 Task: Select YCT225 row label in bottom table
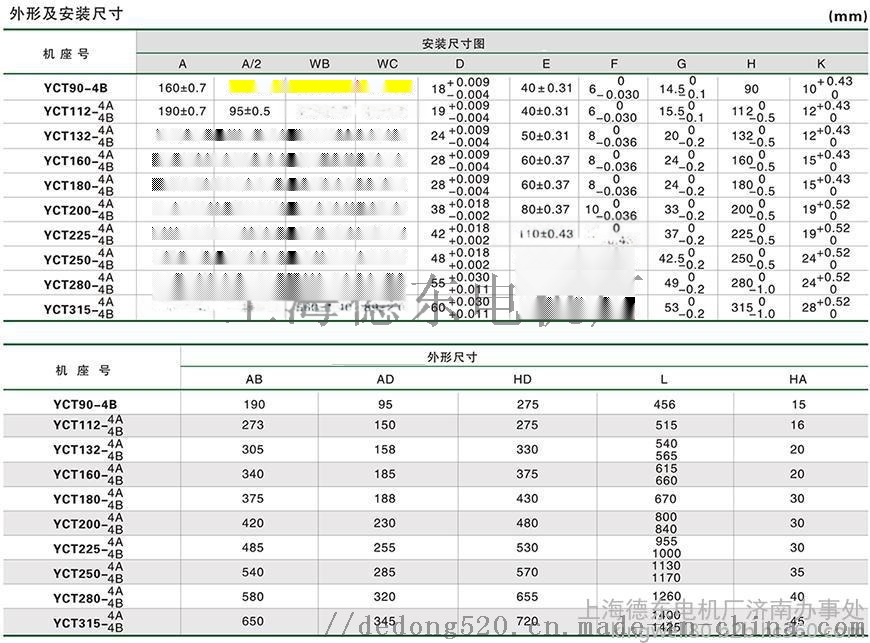click(x=88, y=548)
